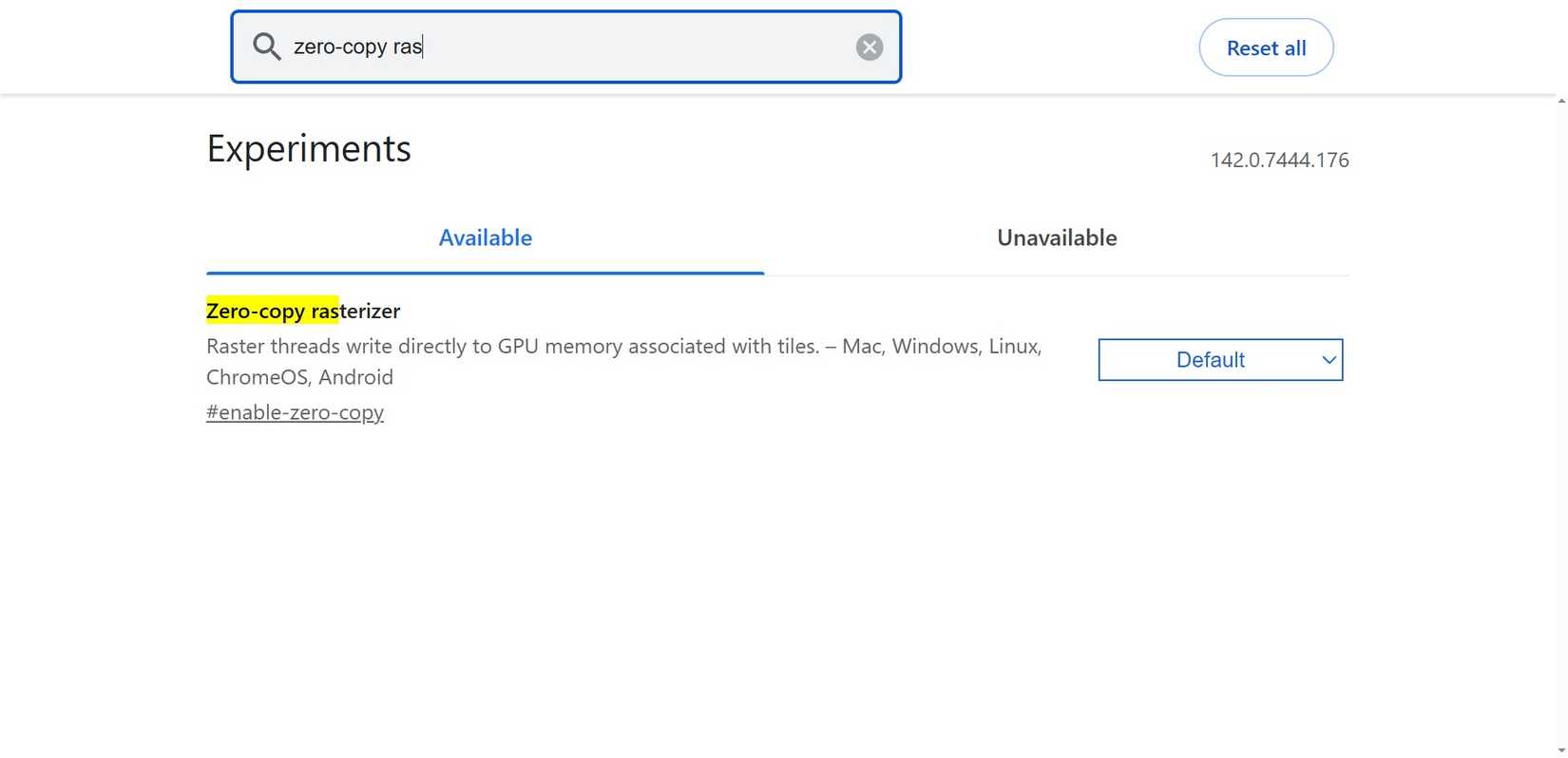Viewport: 1568px width, 758px height.
Task: Click the dropdown chevron on the Default selector
Action: click(x=1328, y=360)
